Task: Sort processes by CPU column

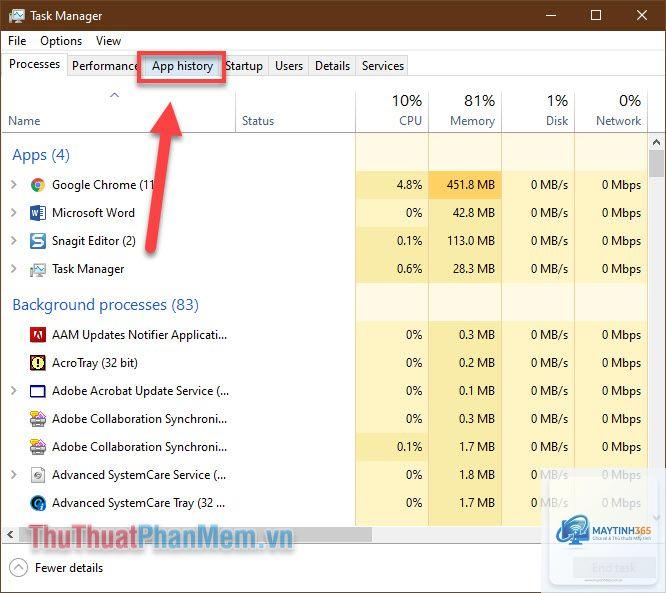Action: click(392, 112)
